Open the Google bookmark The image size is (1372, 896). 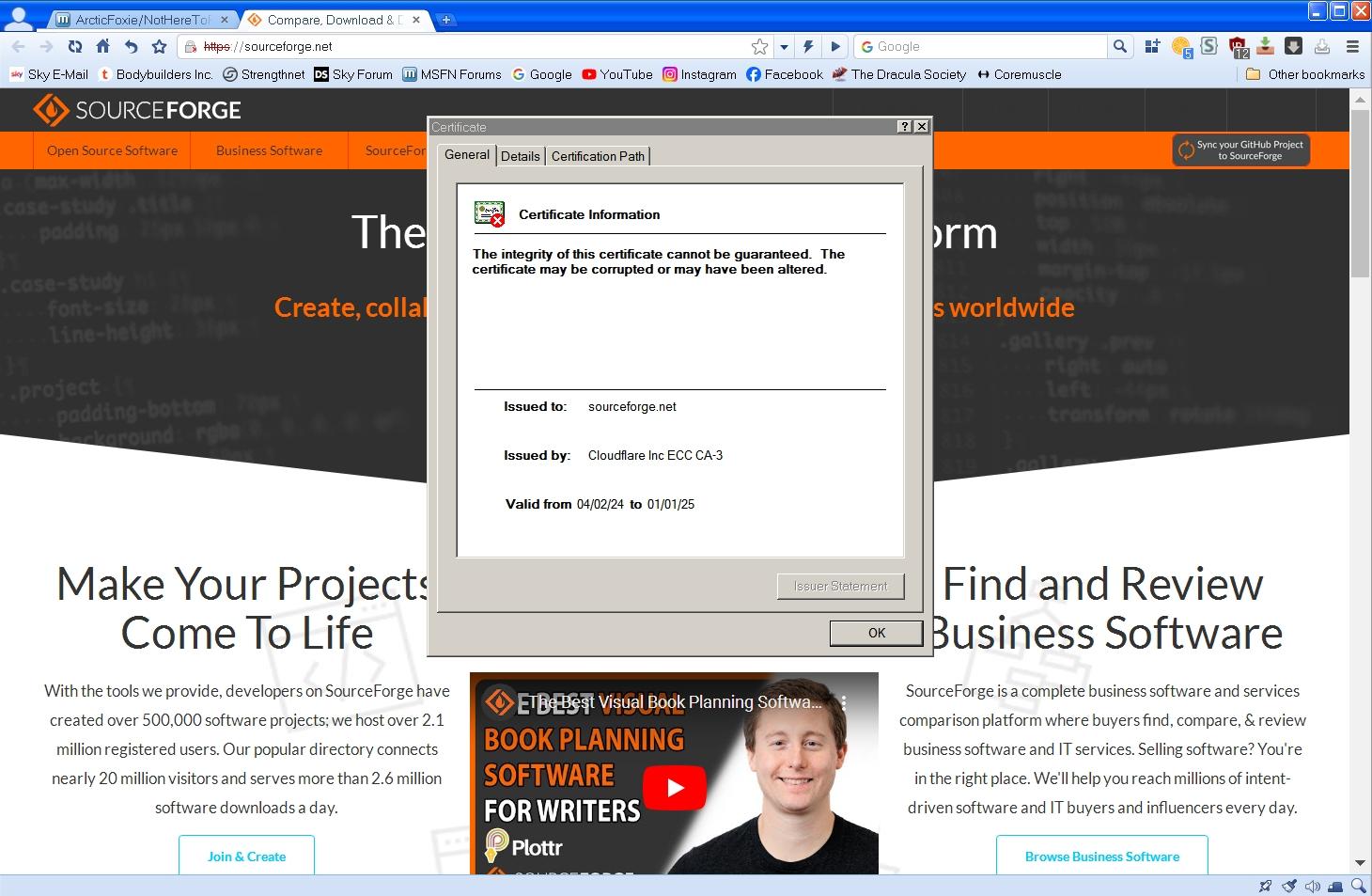[x=542, y=74]
